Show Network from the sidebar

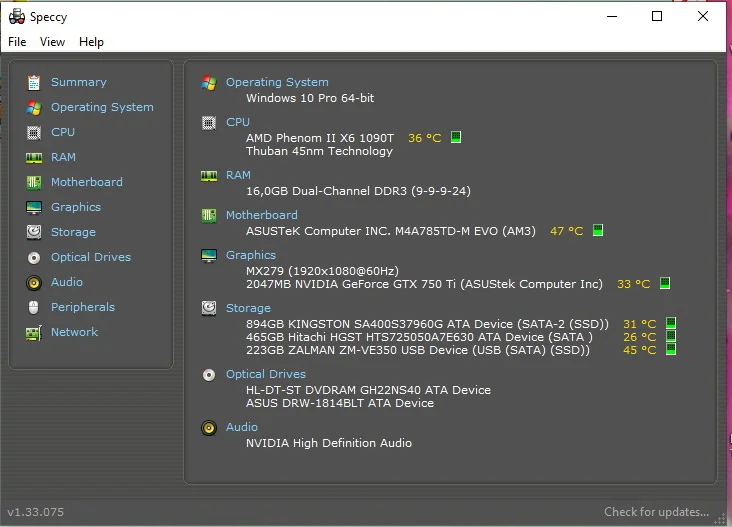click(75, 332)
